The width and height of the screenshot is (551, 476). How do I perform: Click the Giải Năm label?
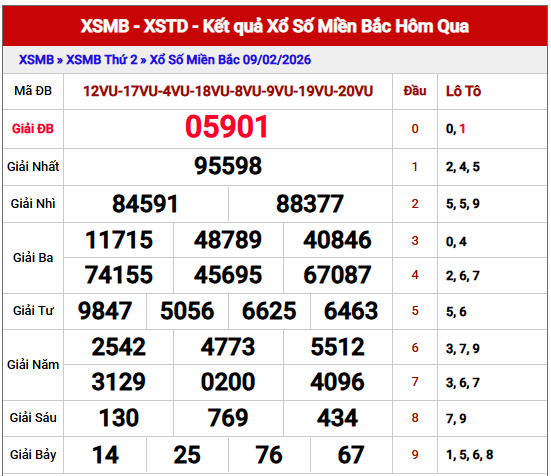coord(33,365)
